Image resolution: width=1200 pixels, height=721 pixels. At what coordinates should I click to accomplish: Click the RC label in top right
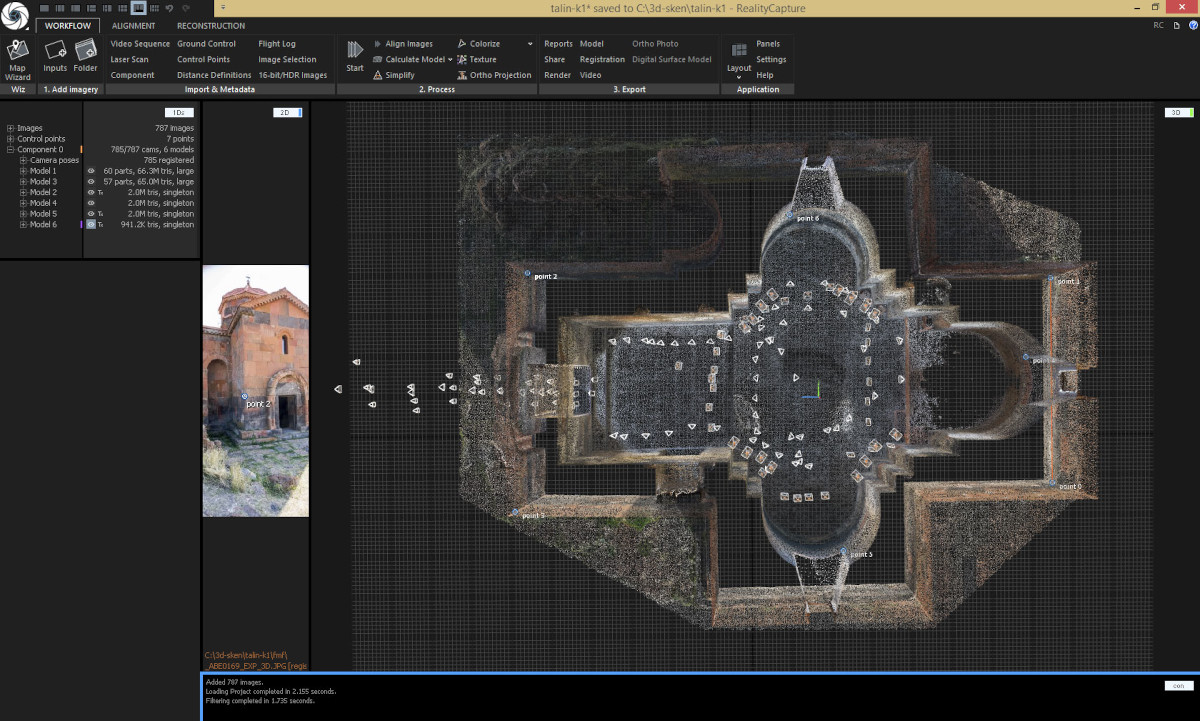pos(1158,25)
